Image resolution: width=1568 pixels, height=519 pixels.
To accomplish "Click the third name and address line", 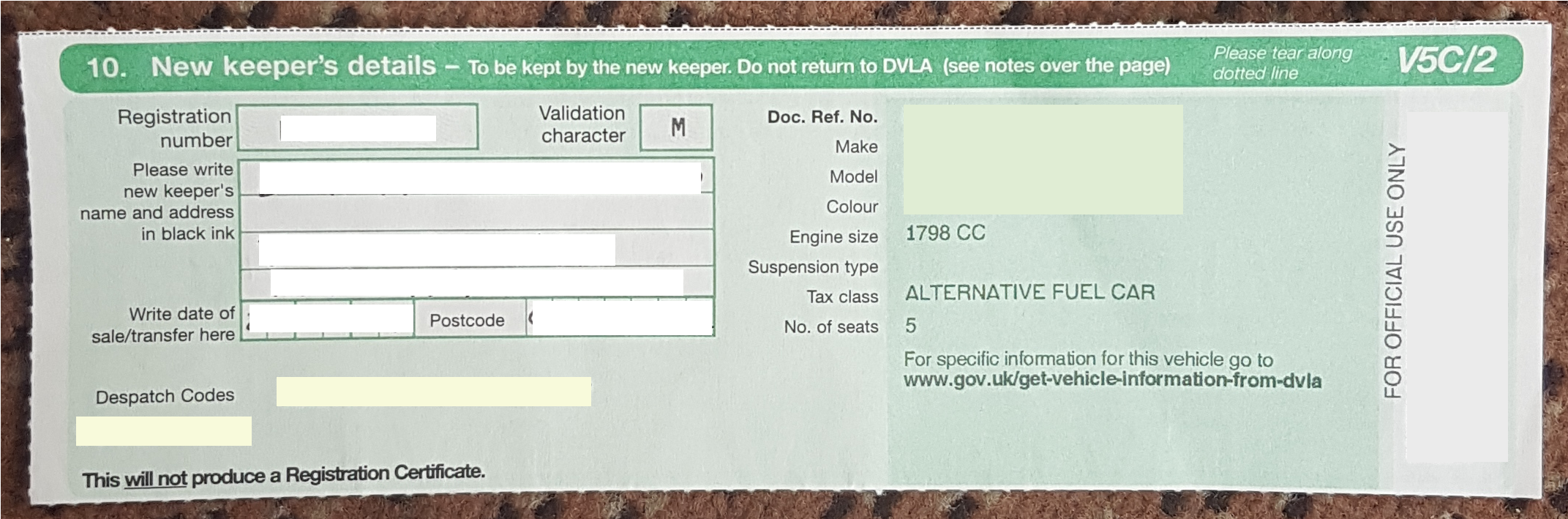I will pyautogui.click(x=476, y=249).
